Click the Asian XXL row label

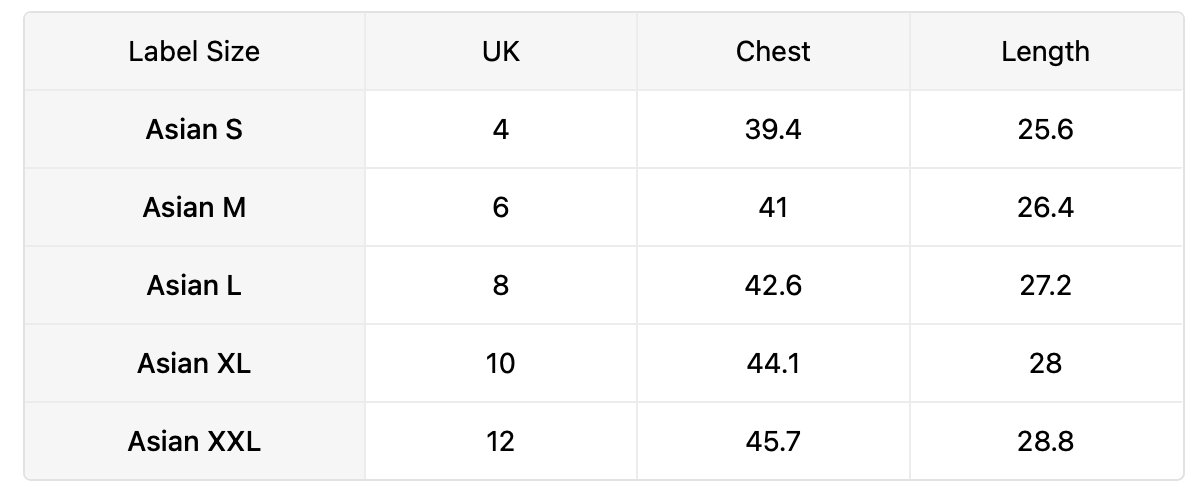coord(194,442)
